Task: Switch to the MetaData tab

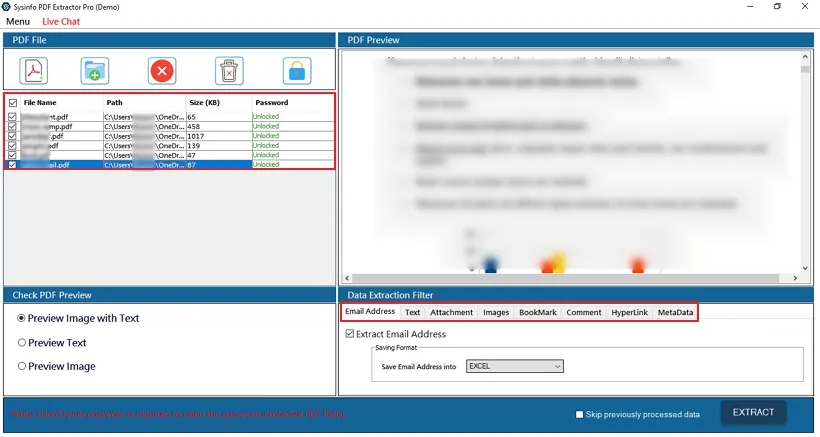Action: (675, 313)
